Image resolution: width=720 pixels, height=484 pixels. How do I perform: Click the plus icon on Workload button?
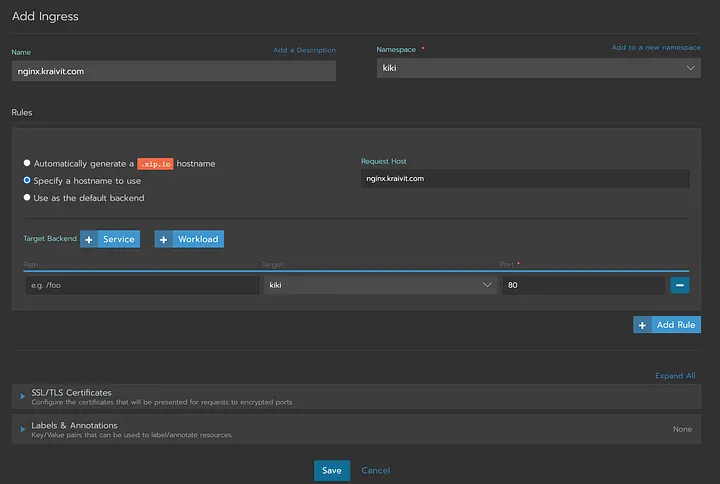pos(163,239)
